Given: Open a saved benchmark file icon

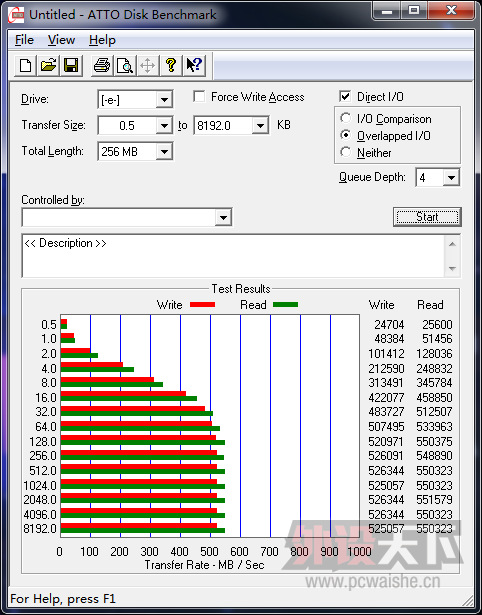Looking at the screenshot, I should click(48, 65).
